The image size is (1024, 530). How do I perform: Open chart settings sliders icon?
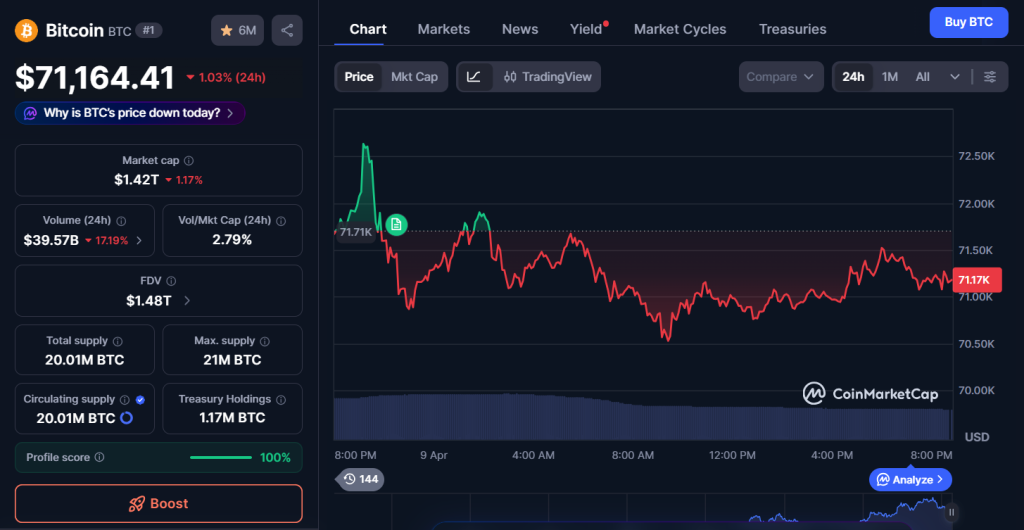990,77
